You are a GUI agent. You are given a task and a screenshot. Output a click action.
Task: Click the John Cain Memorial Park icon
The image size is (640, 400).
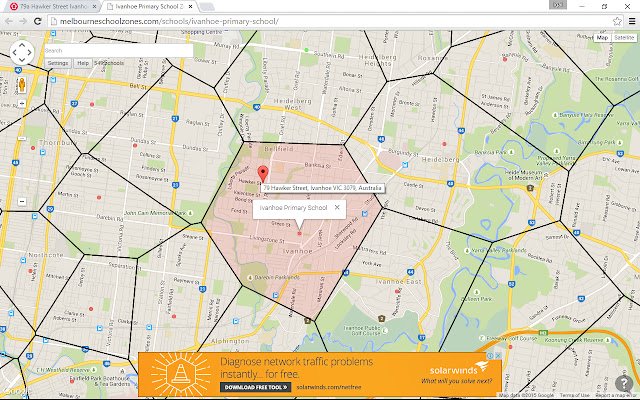click(x=191, y=213)
